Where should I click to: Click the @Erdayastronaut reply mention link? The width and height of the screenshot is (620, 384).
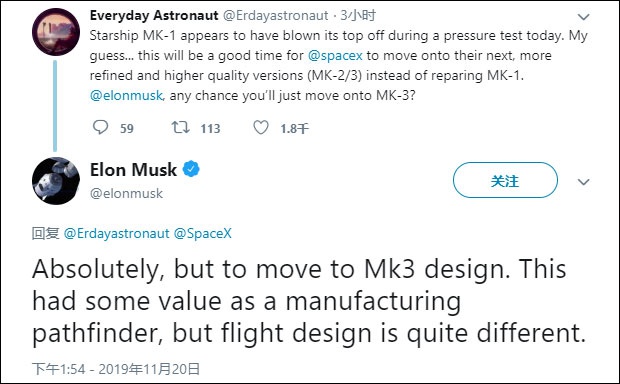[x=117, y=233]
